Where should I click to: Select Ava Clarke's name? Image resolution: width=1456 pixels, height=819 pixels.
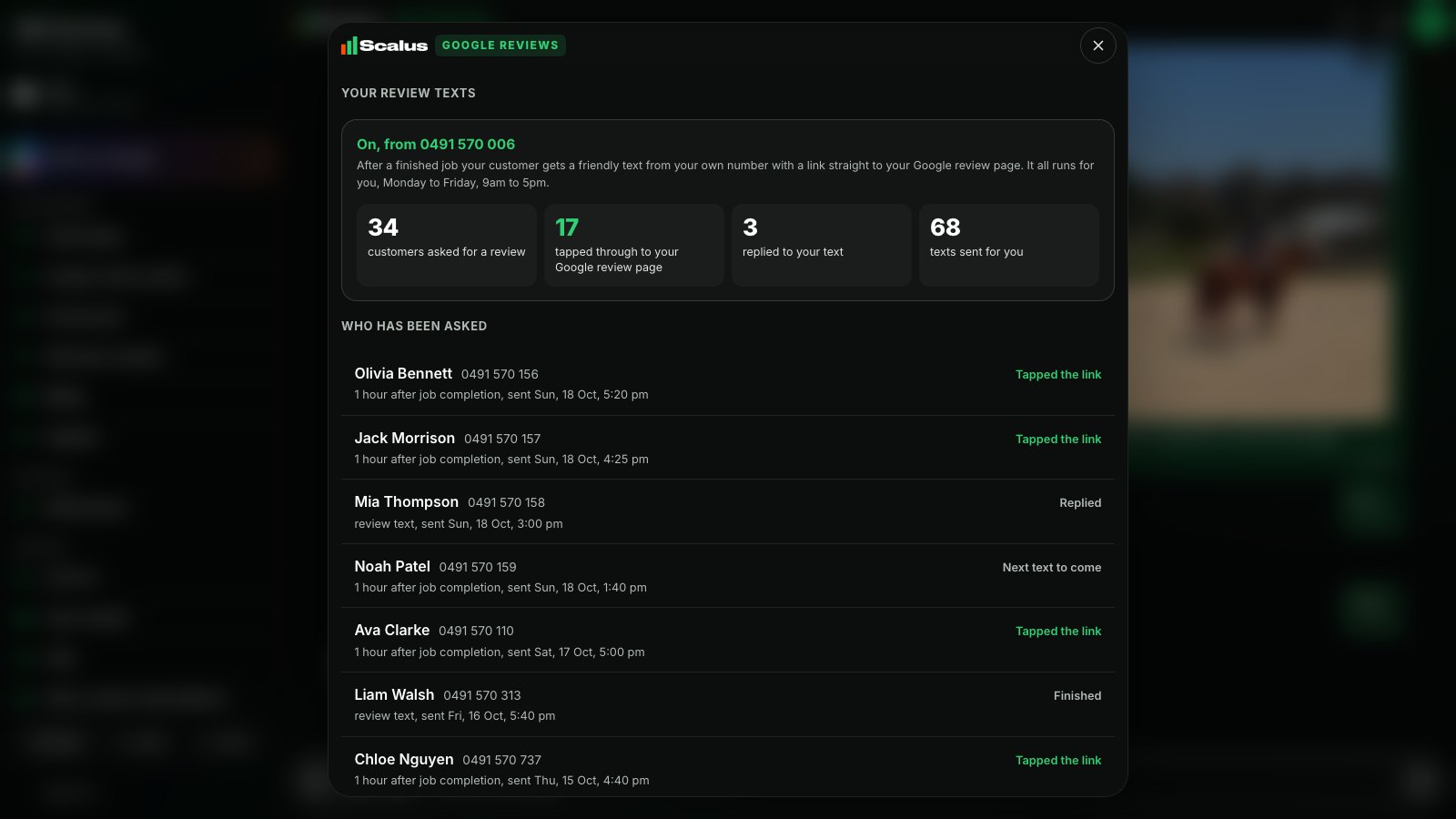[x=392, y=630]
